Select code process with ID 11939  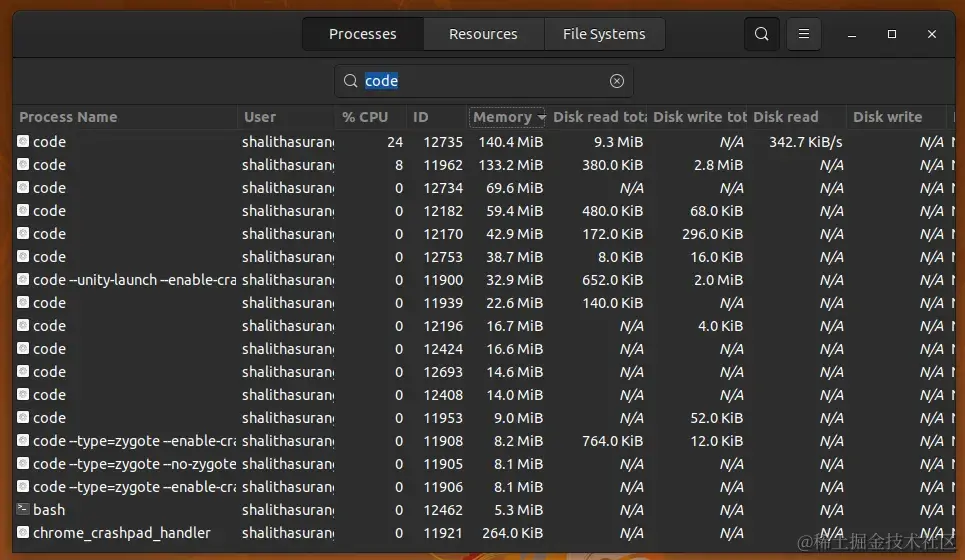[x=484, y=303]
